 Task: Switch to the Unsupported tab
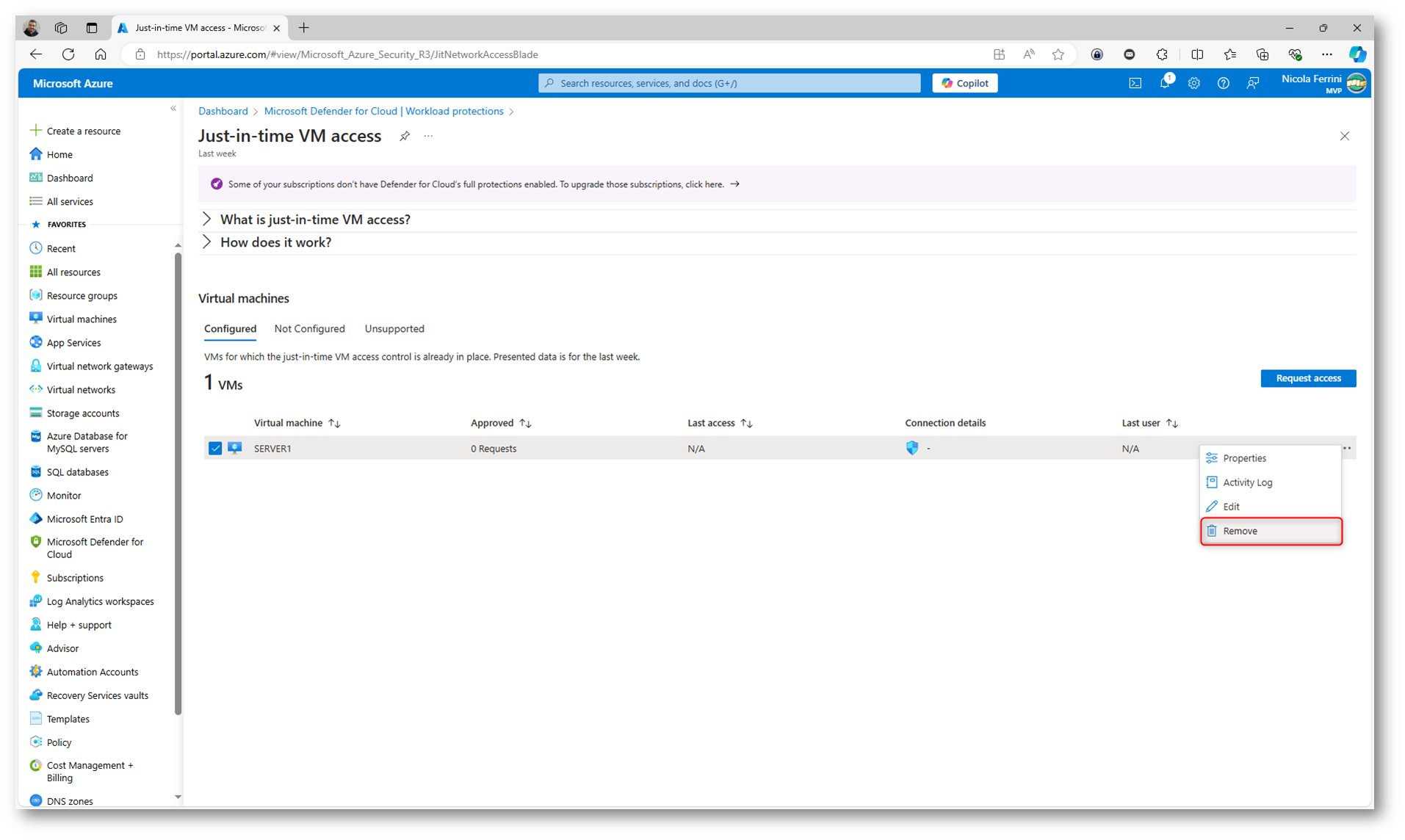pyautogui.click(x=394, y=329)
